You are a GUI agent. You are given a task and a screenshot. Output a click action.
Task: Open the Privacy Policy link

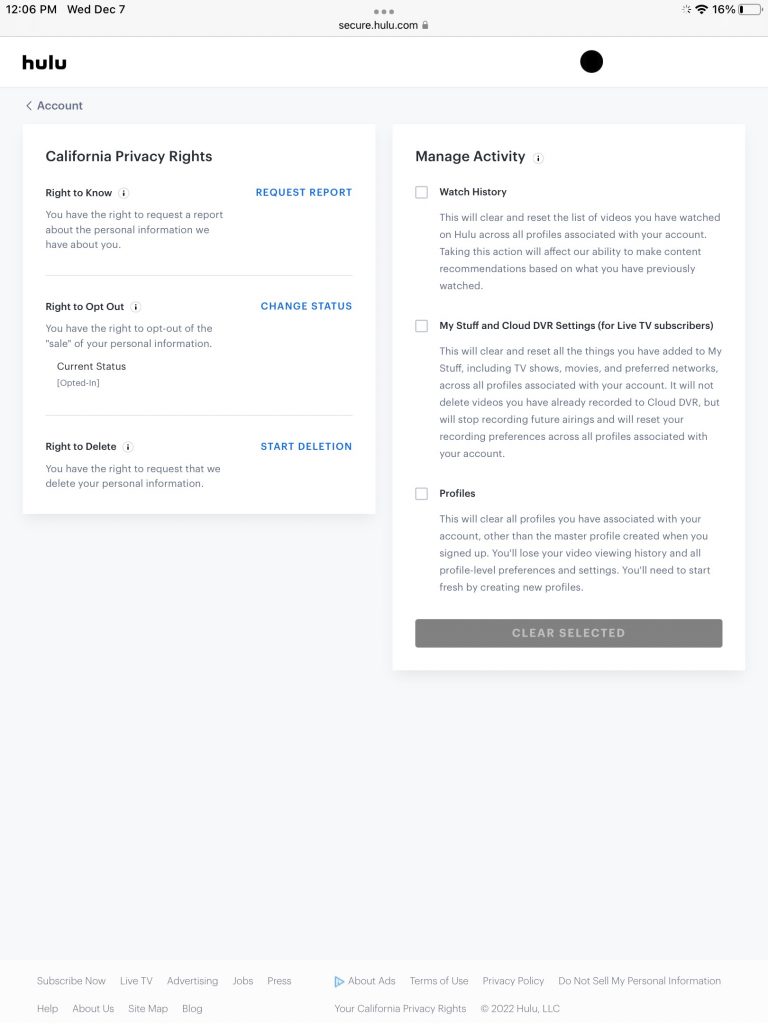tap(513, 981)
